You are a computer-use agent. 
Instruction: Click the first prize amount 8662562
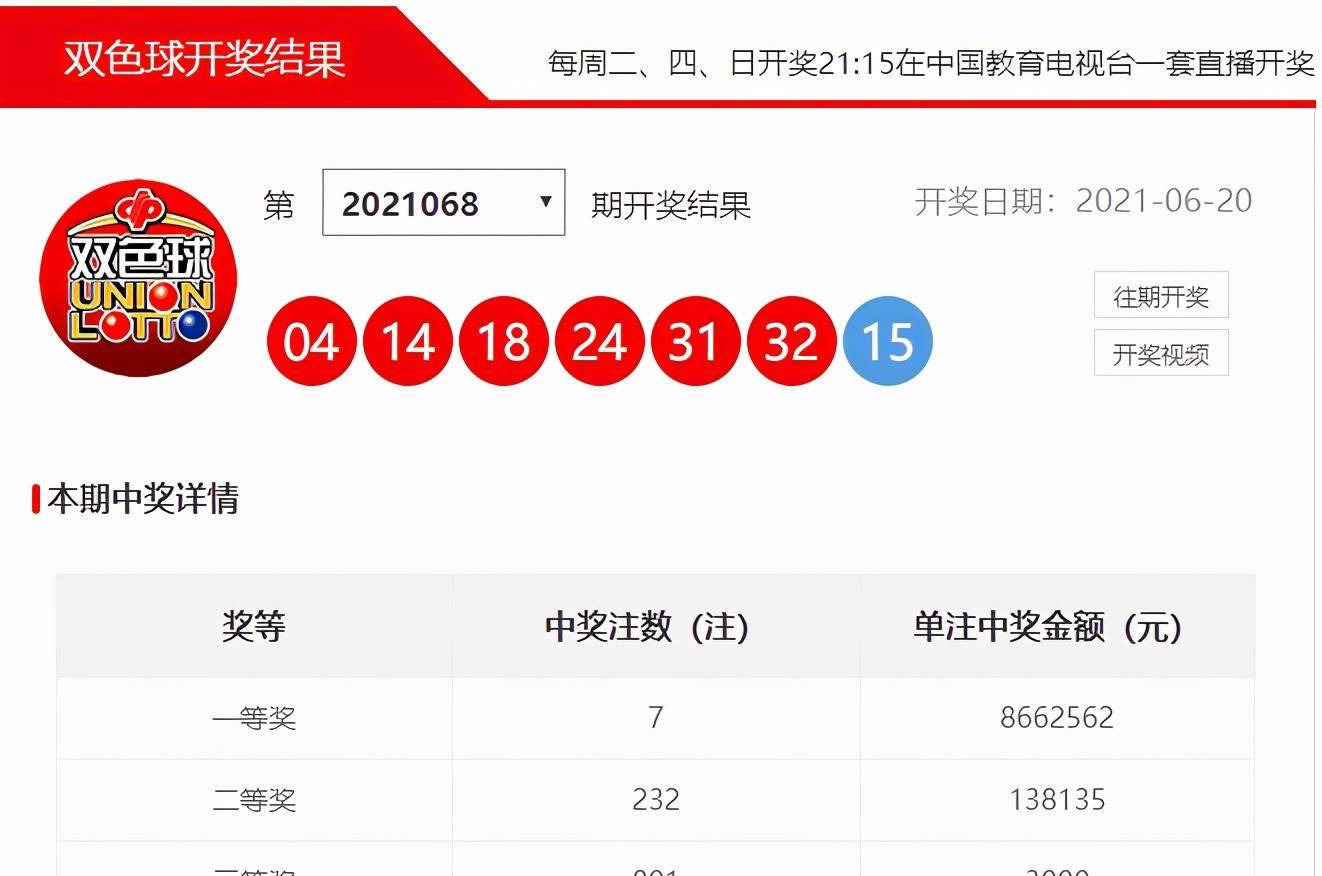pyautogui.click(x=1057, y=717)
